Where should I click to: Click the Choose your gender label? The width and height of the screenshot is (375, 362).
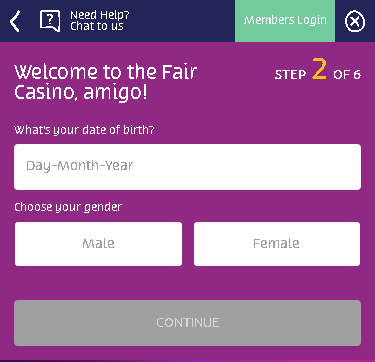tap(68, 207)
